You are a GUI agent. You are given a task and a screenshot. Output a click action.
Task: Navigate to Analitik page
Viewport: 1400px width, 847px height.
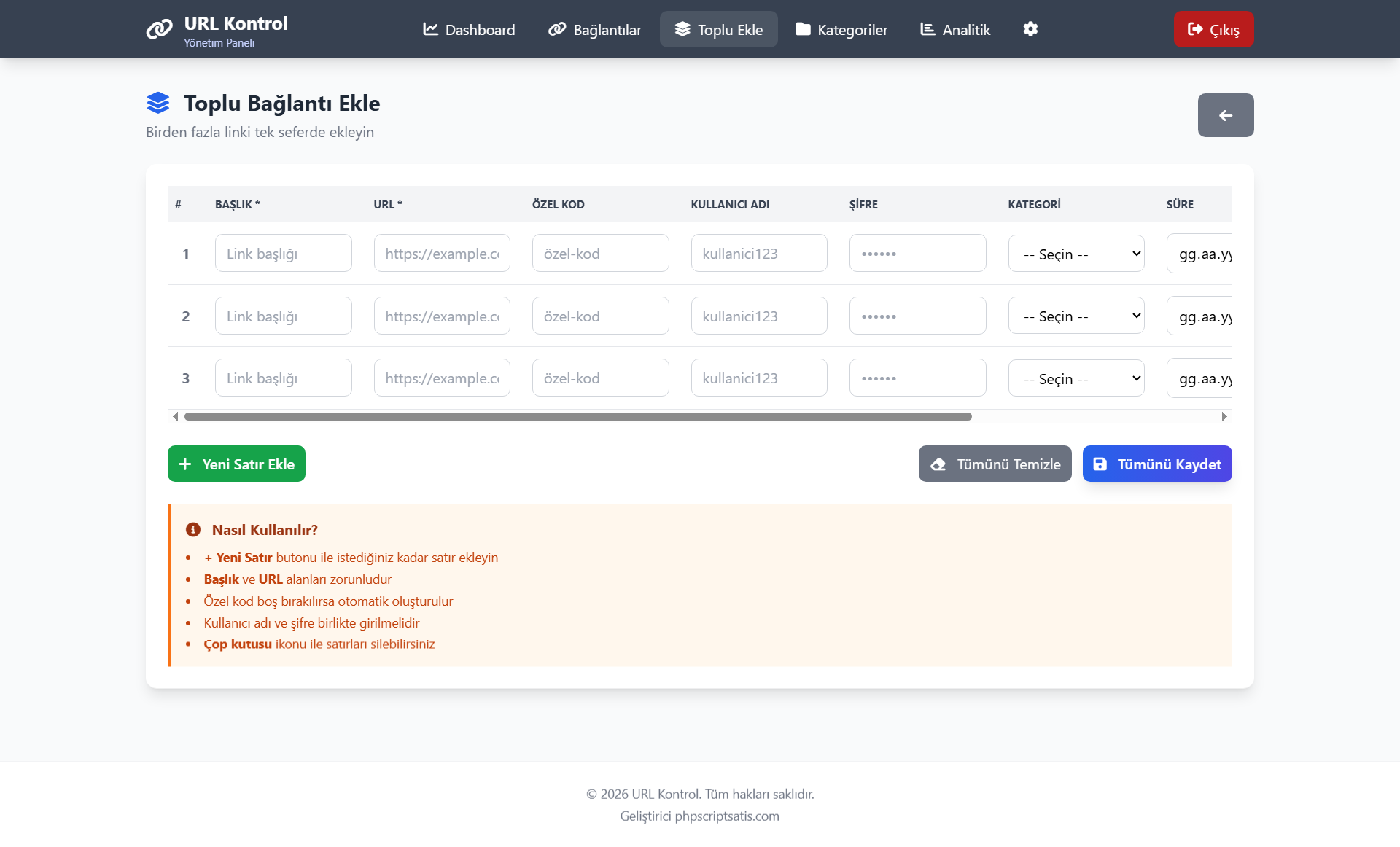[x=955, y=29]
